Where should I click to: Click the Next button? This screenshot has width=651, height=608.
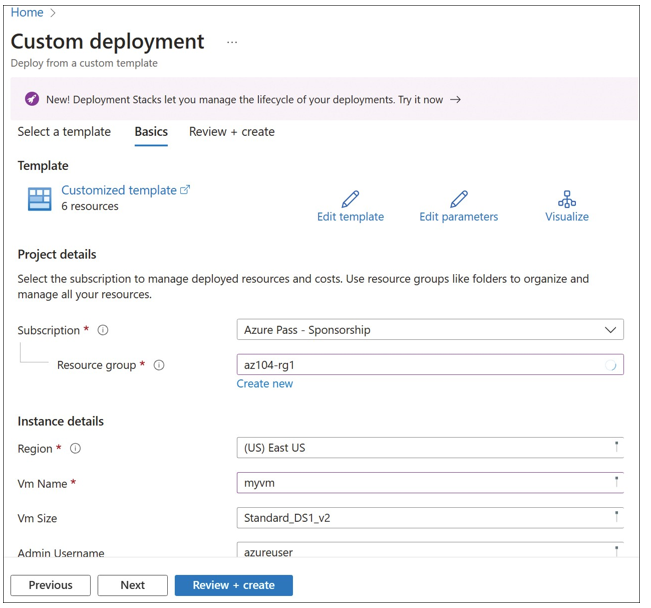click(132, 585)
